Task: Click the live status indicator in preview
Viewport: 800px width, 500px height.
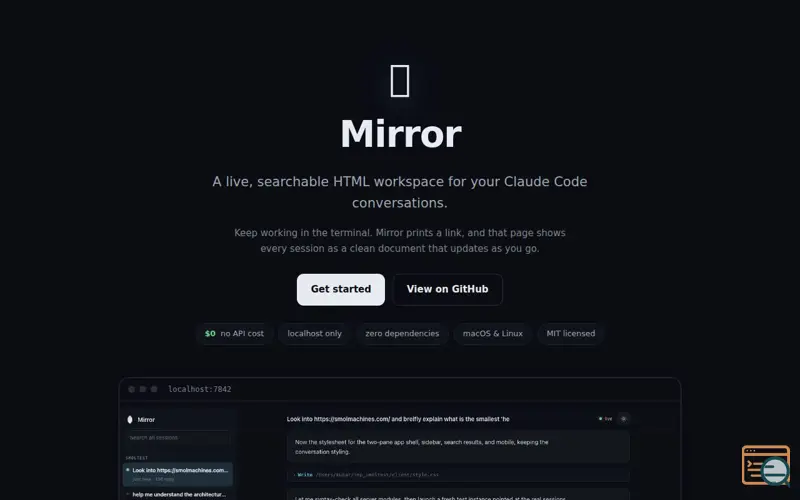Action: 605,419
